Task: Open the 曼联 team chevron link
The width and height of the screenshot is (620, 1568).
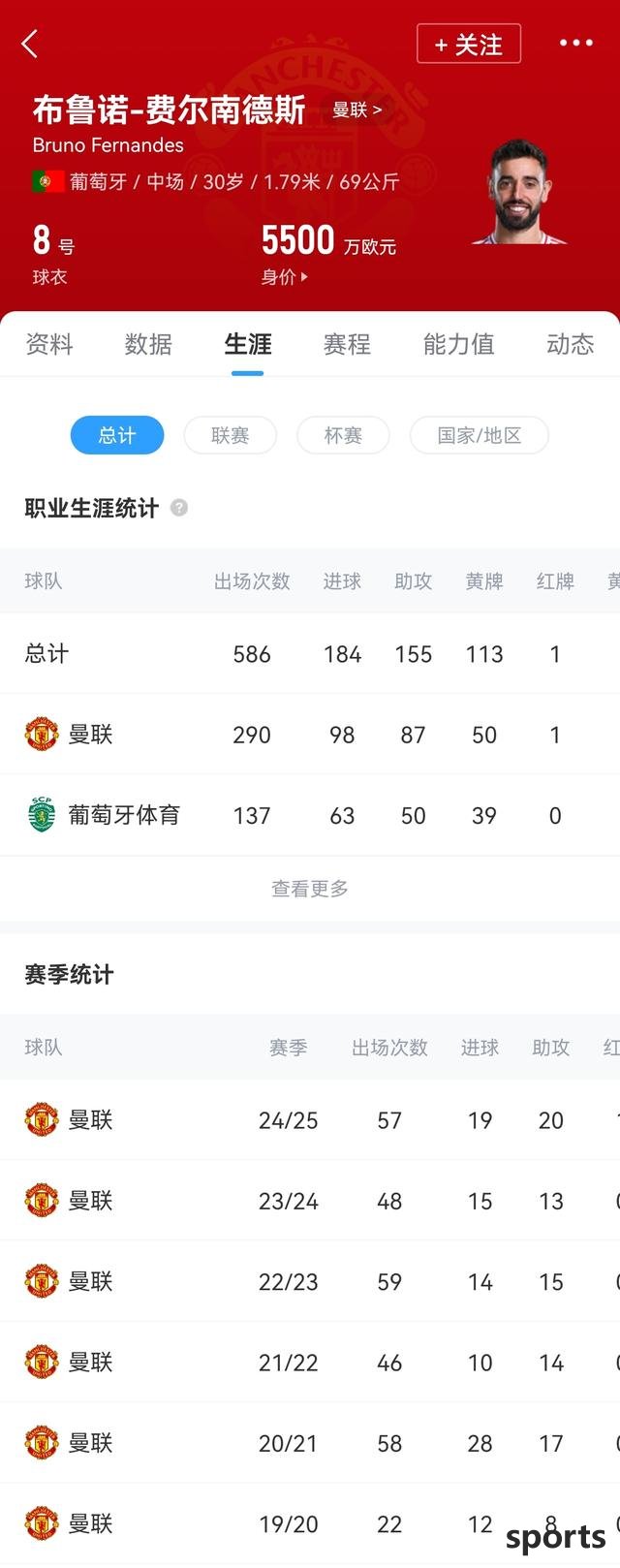Action: 356,110
